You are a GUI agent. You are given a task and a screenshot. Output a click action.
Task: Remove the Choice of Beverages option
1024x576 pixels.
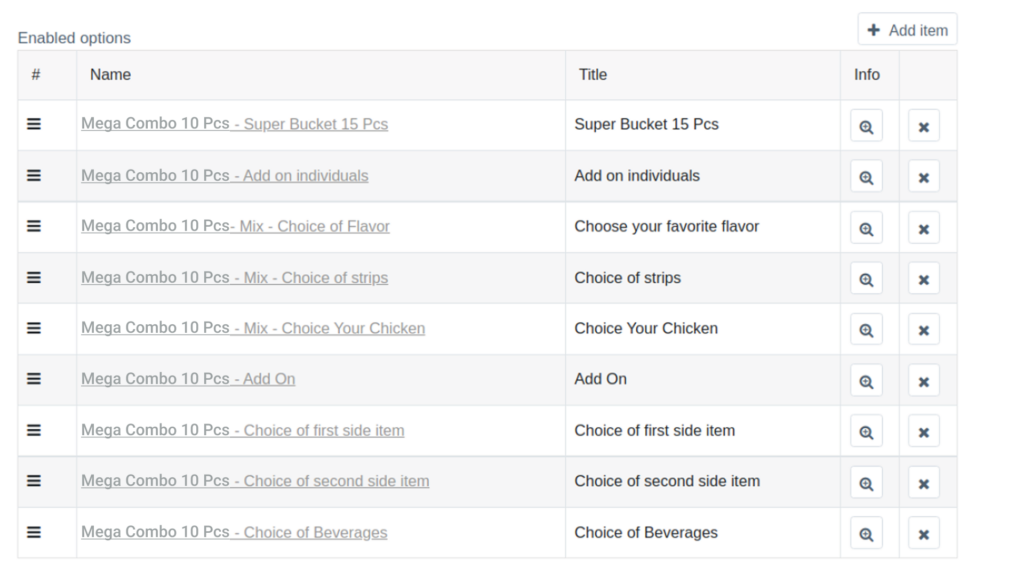[x=923, y=534]
